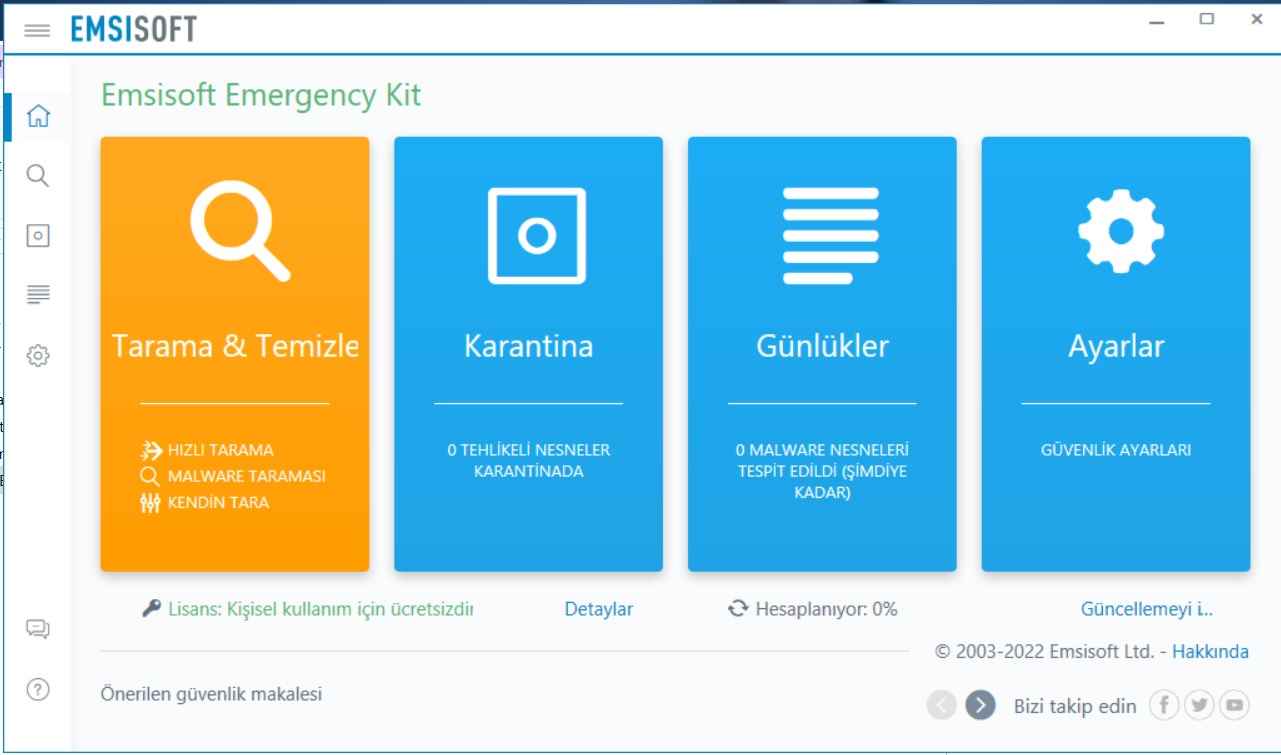Click Önerilen güvenlik makalesi text

[x=211, y=693]
